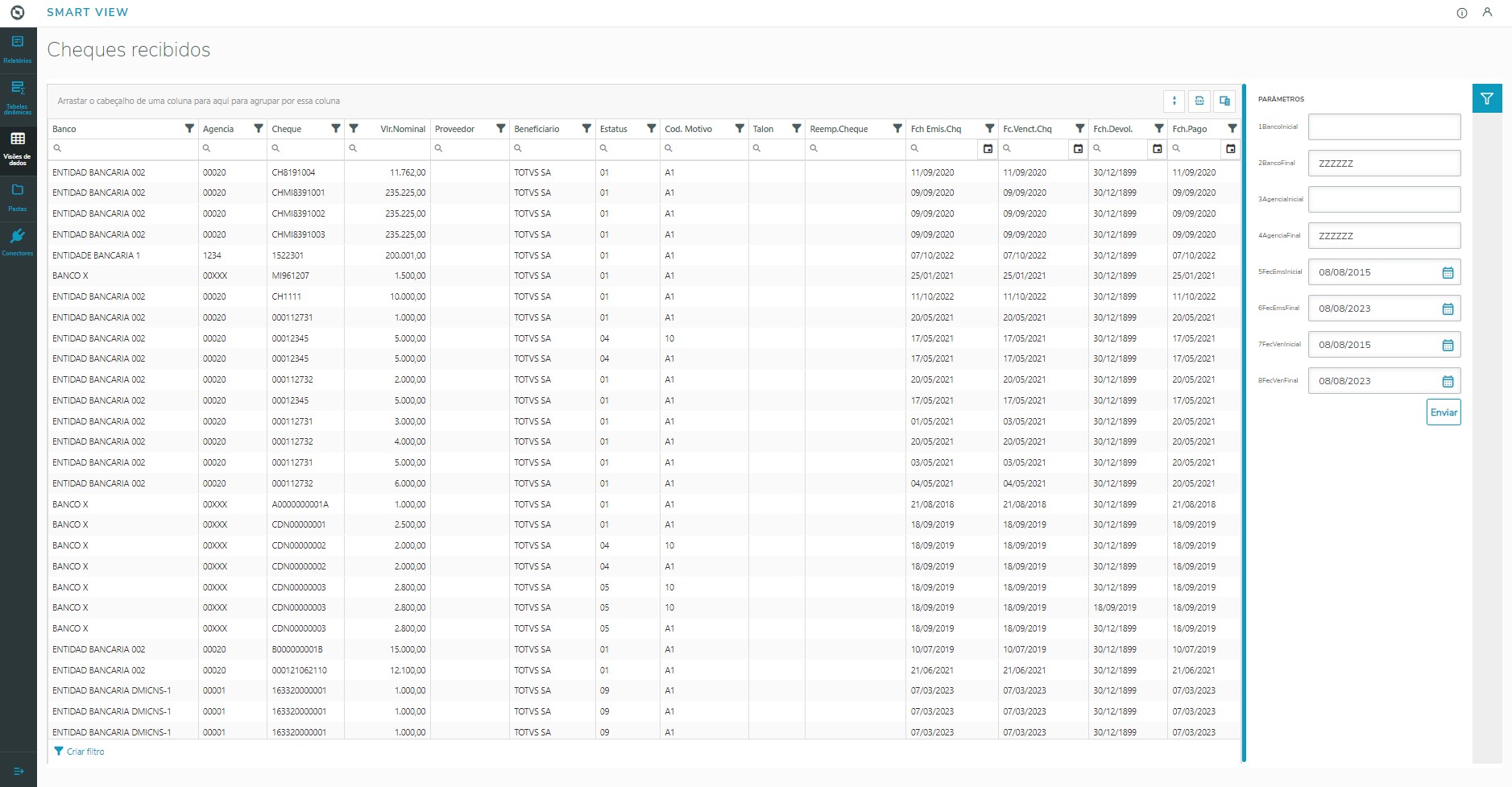Open the user profile icon
The image size is (1512, 787).
1487,12
